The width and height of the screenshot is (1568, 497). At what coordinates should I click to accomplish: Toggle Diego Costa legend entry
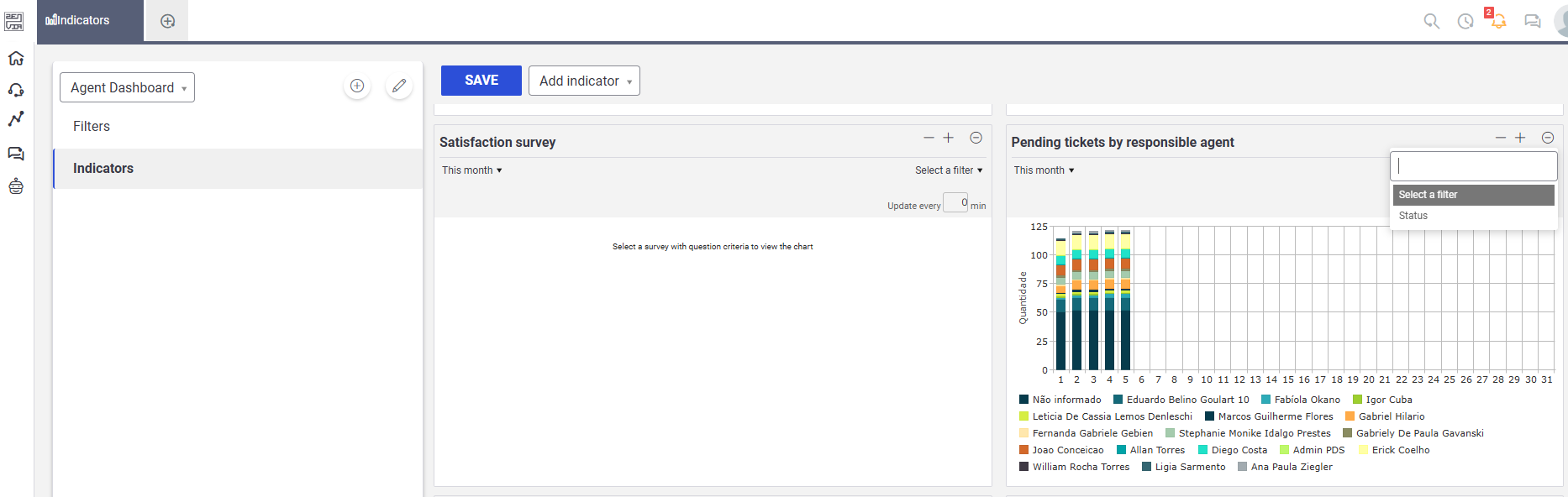(1233, 450)
